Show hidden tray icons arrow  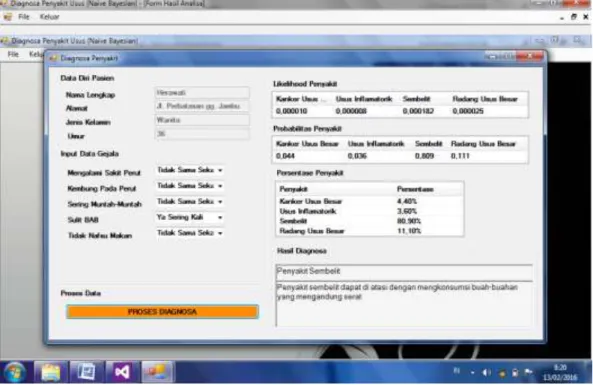coord(473,373)
